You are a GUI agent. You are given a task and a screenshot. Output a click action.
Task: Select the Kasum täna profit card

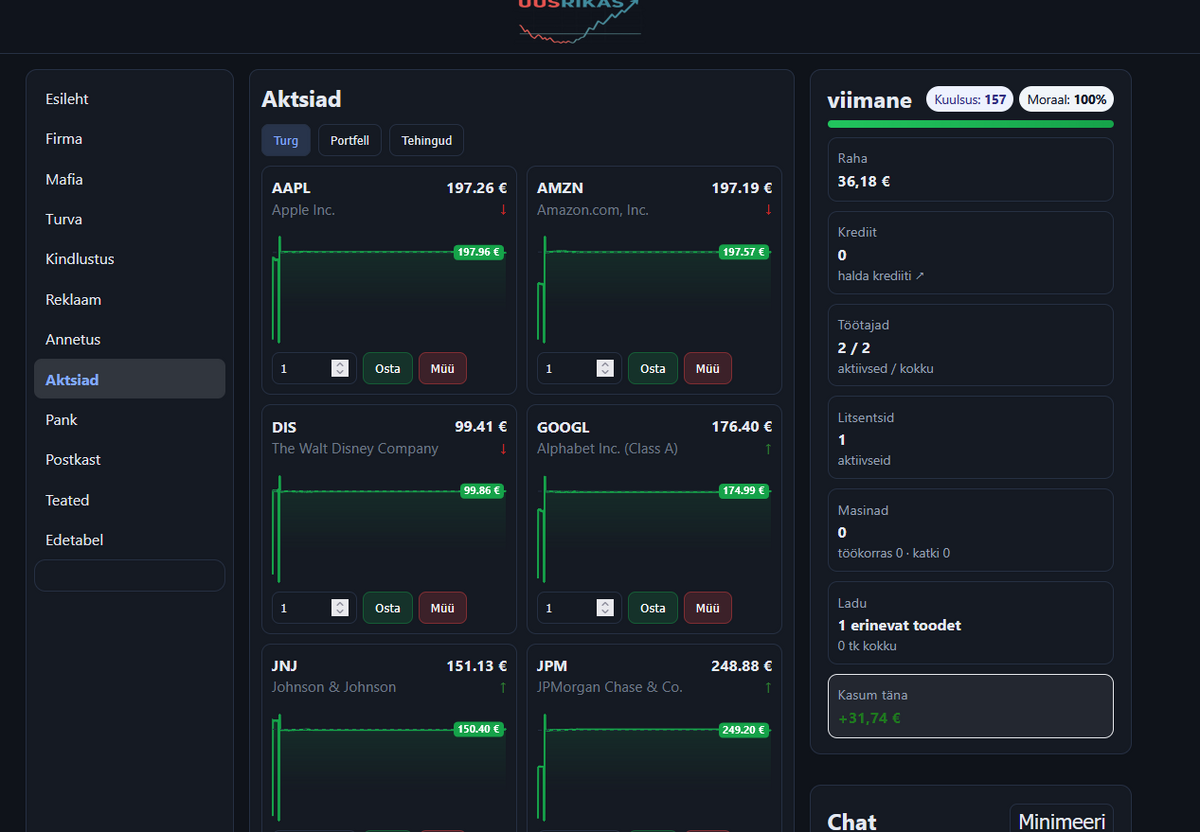970,706
